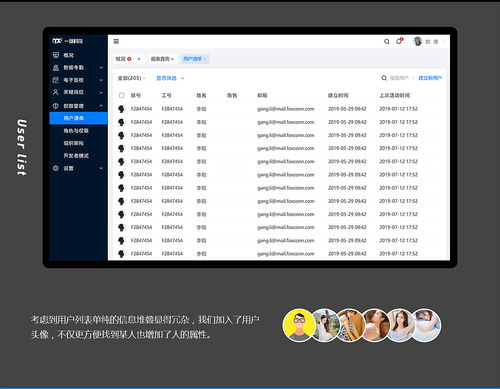
Task: Click the header search magnifier icon
Action: [x=387, y=42]
